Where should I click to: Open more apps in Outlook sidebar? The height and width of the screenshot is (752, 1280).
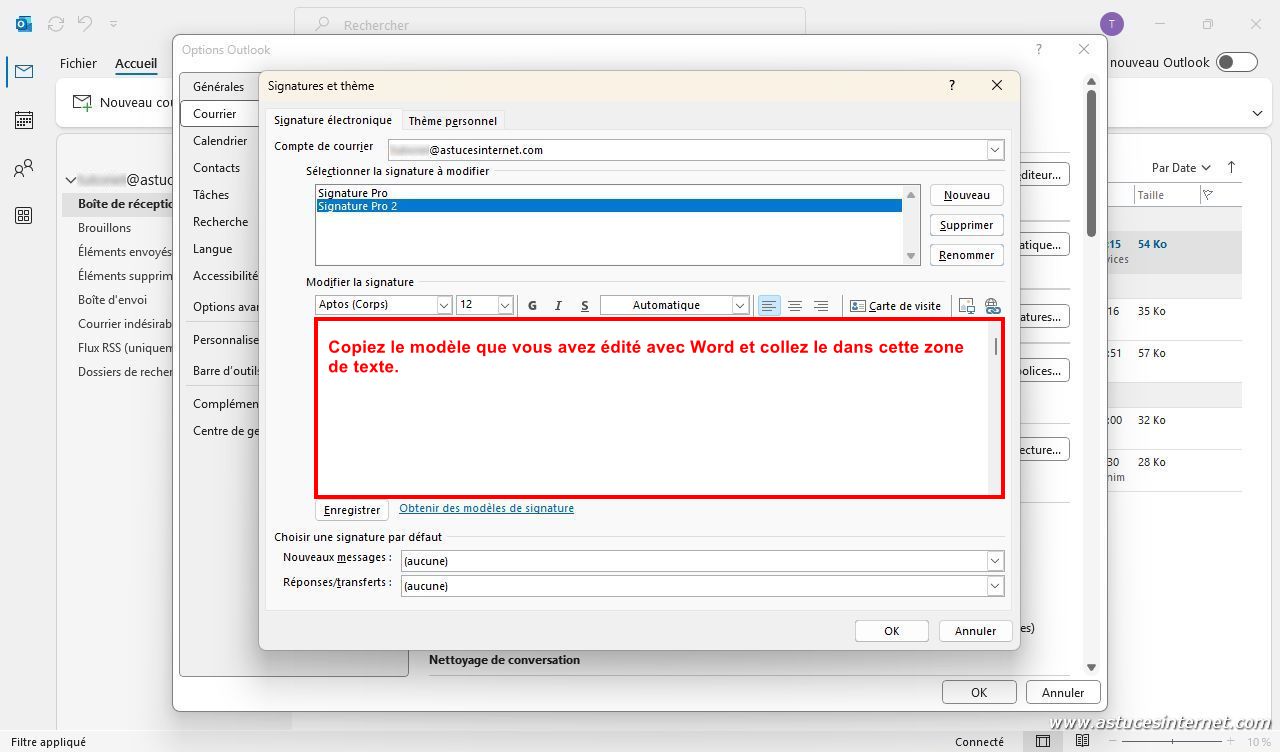(24, 216)
